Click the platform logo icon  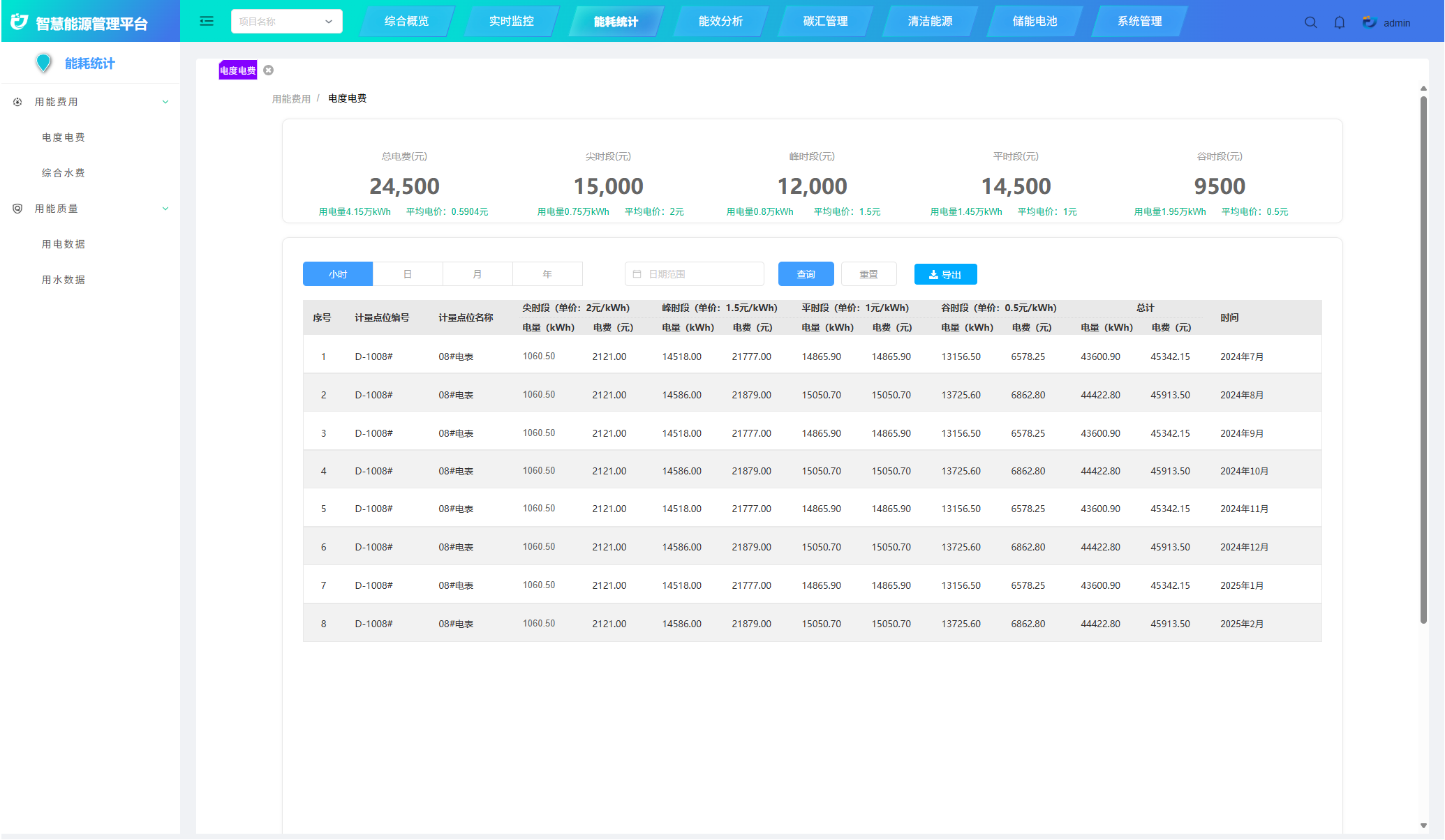tap(20, 22)
